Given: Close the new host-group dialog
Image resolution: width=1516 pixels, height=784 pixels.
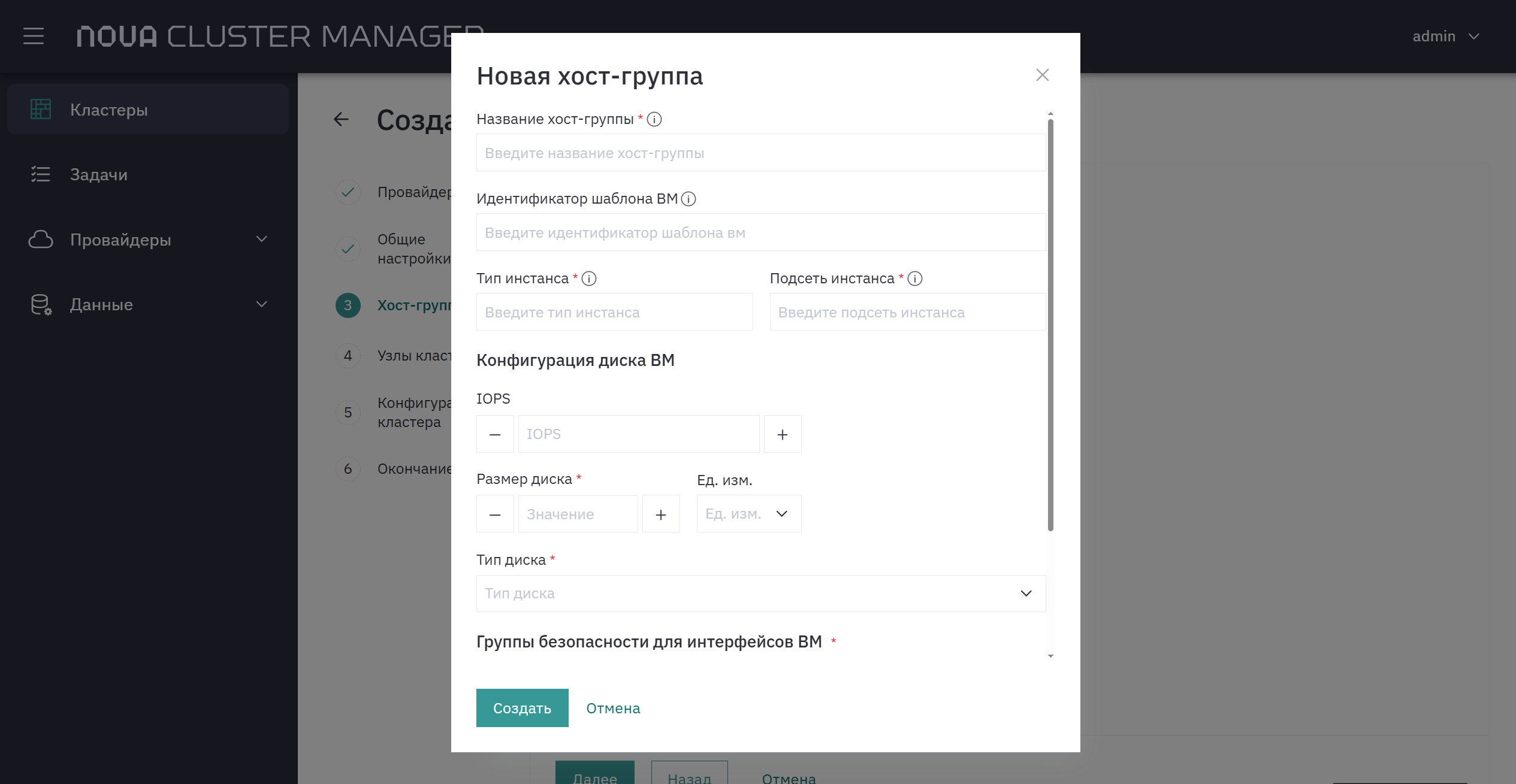Looking at the screenshot, I should [x=1043, y=75].
